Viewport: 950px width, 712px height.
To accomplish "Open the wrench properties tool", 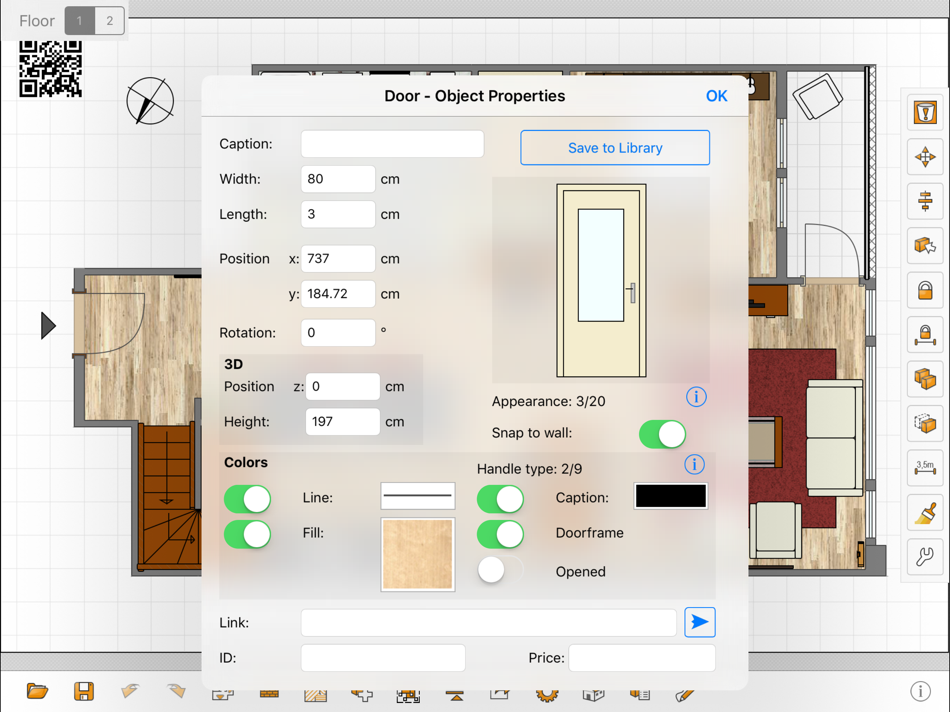I will tap(925, 557).
